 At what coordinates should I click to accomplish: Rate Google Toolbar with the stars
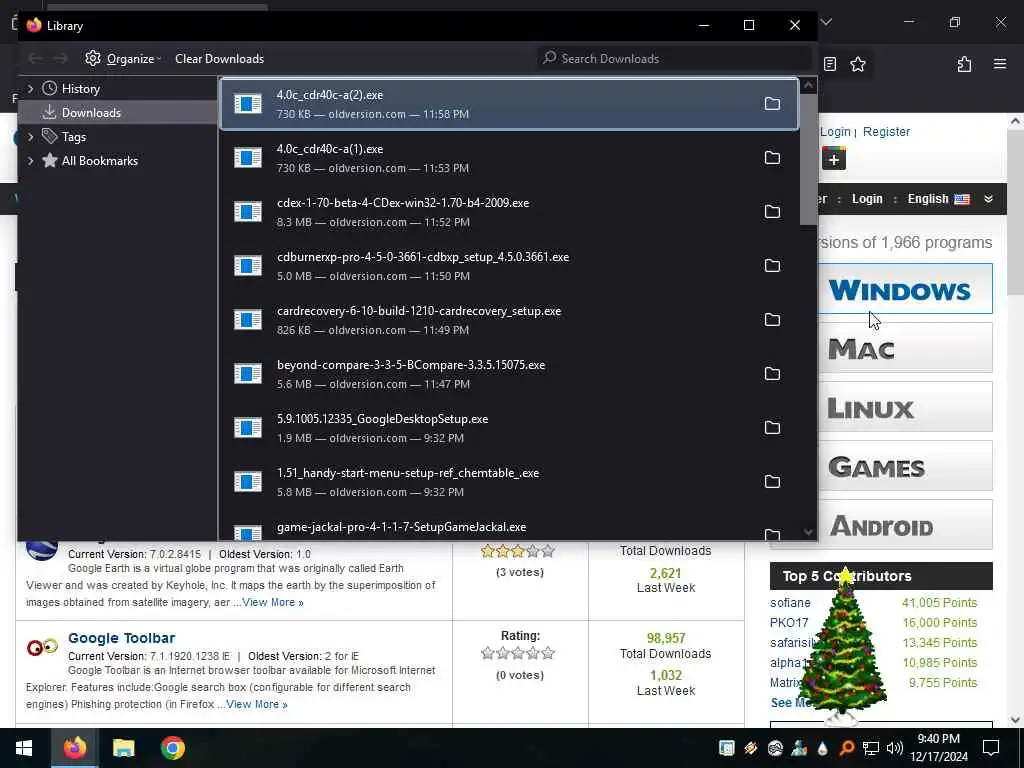coord(518,653)
